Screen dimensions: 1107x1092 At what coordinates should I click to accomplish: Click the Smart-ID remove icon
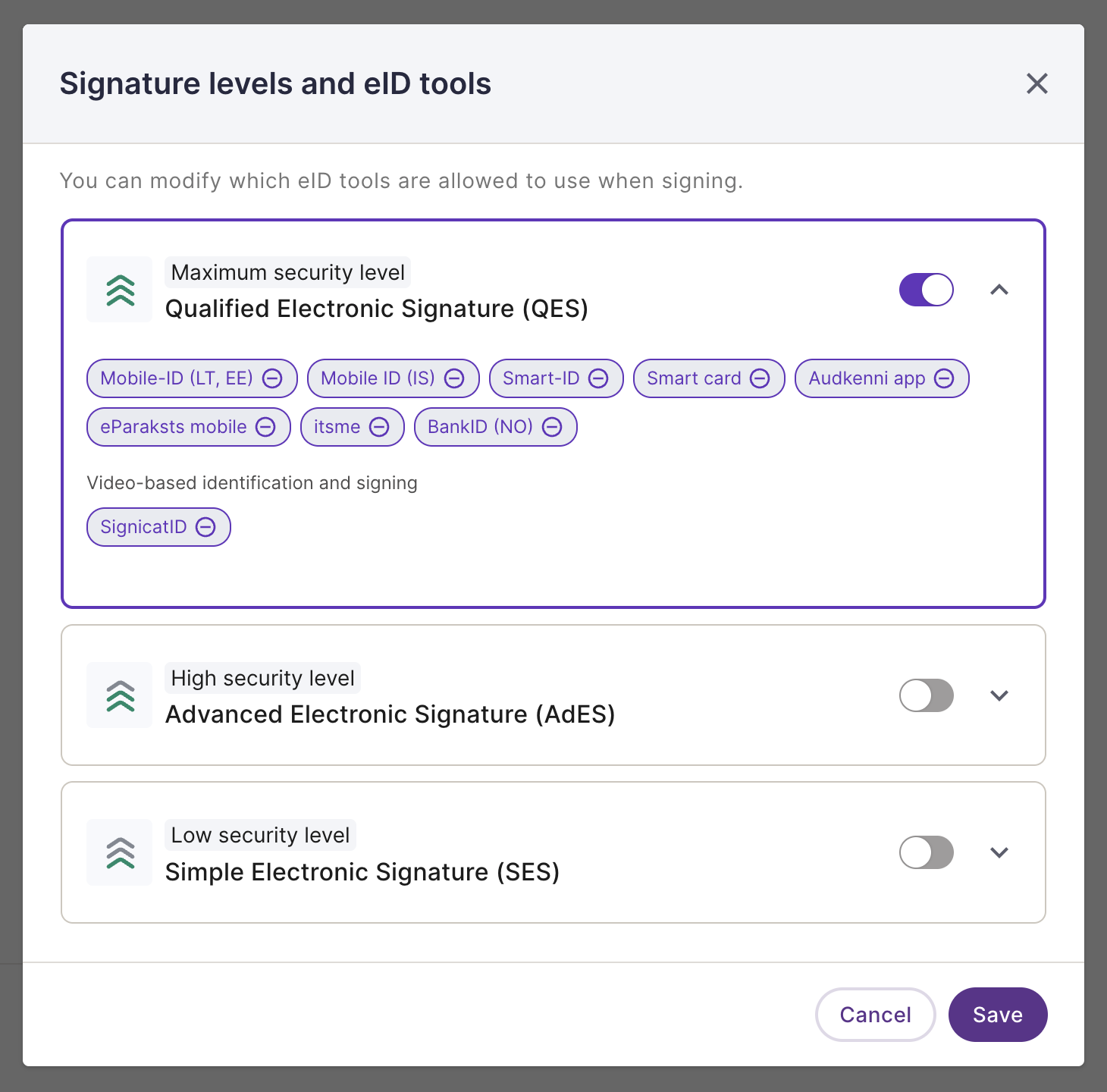click(x=598, y=378)
